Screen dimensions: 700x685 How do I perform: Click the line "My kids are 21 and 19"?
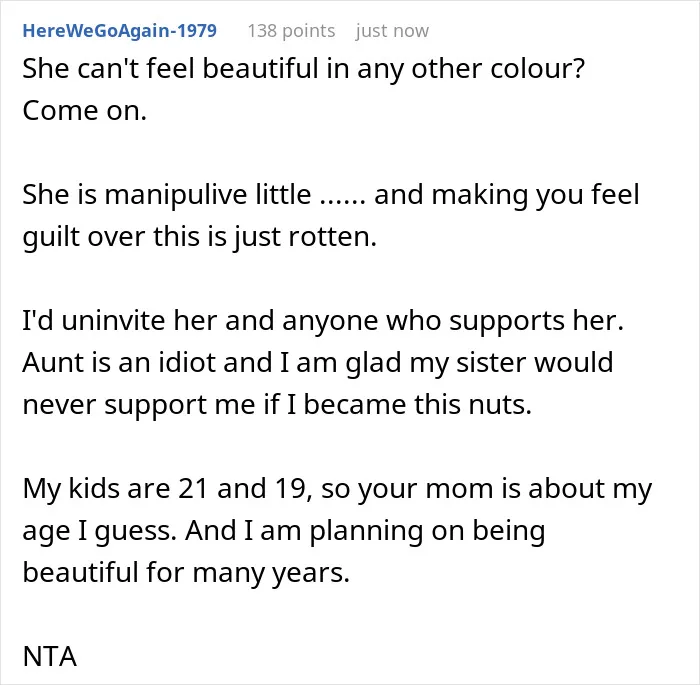tap(337, 489)
